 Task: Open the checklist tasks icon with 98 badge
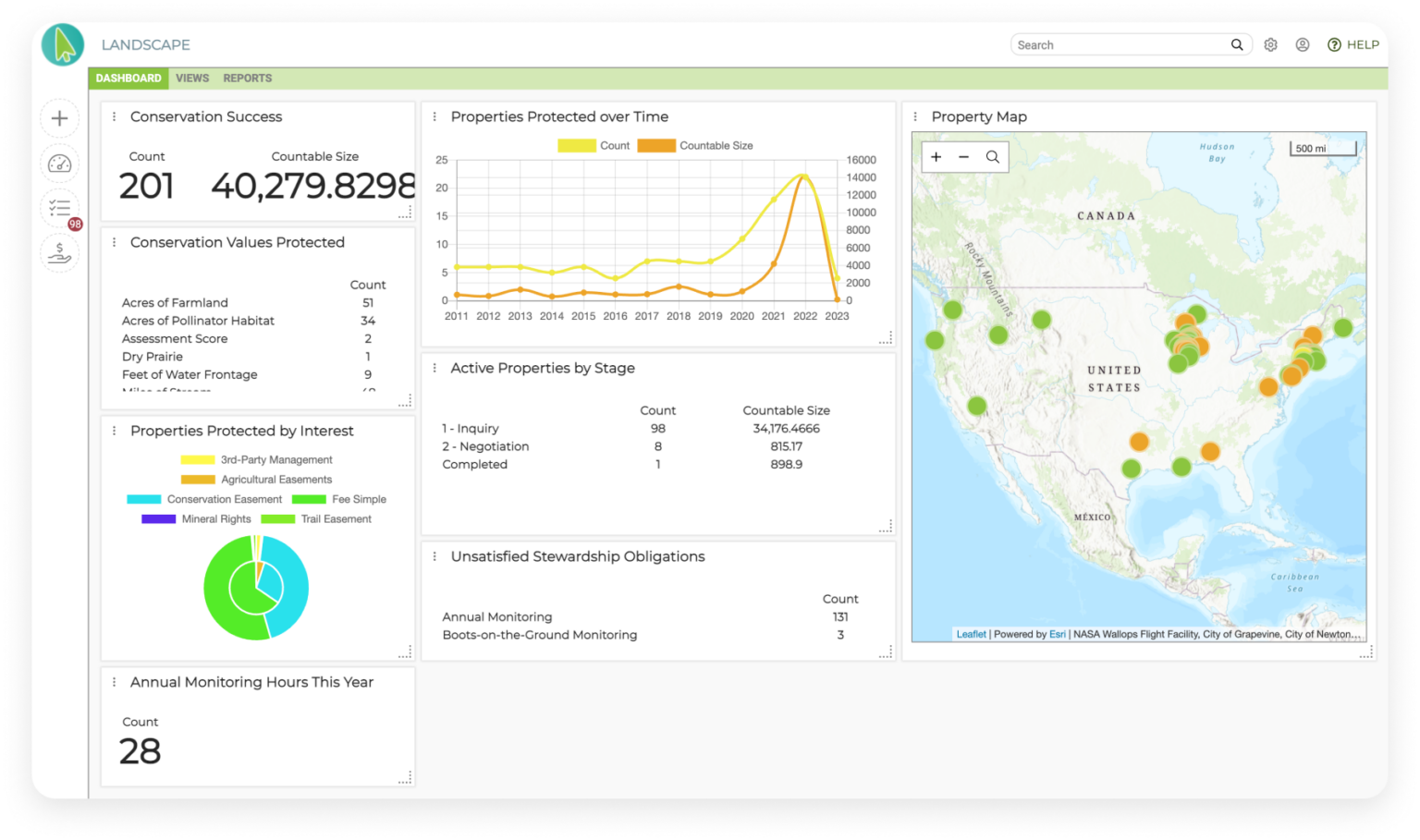click(60, 209)
